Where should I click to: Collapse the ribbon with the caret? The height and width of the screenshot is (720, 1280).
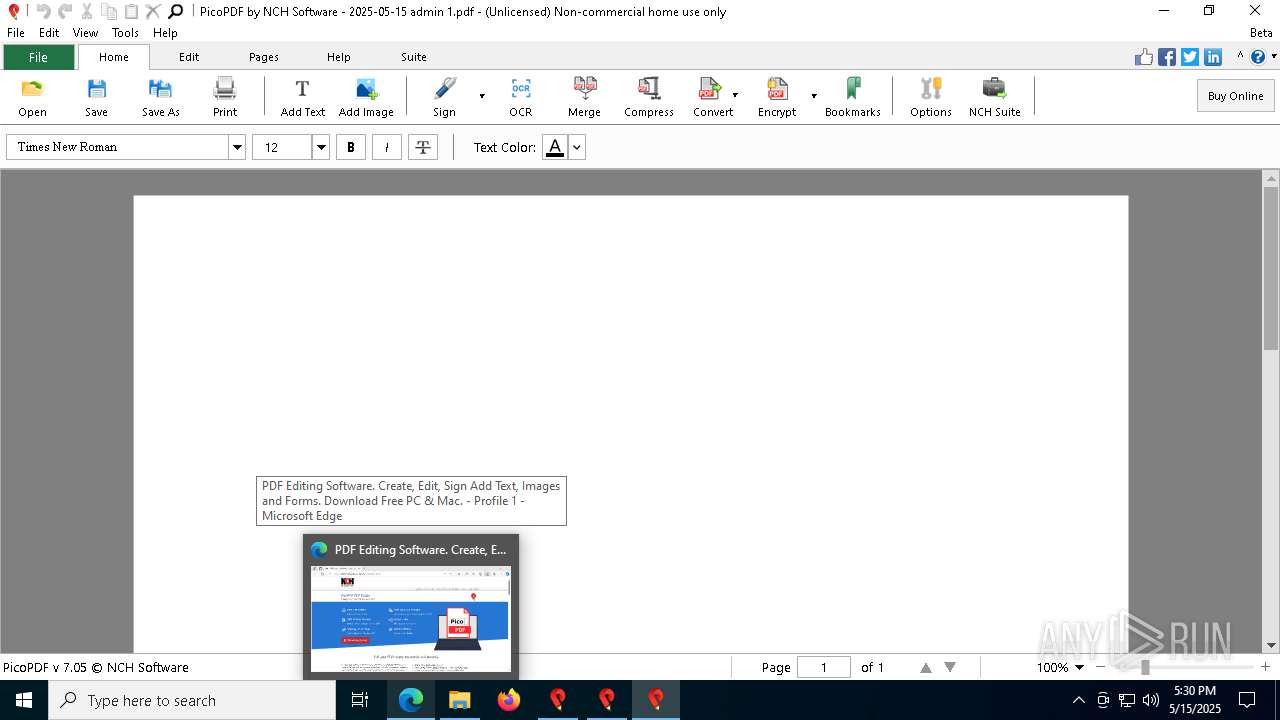(1240, 57)
